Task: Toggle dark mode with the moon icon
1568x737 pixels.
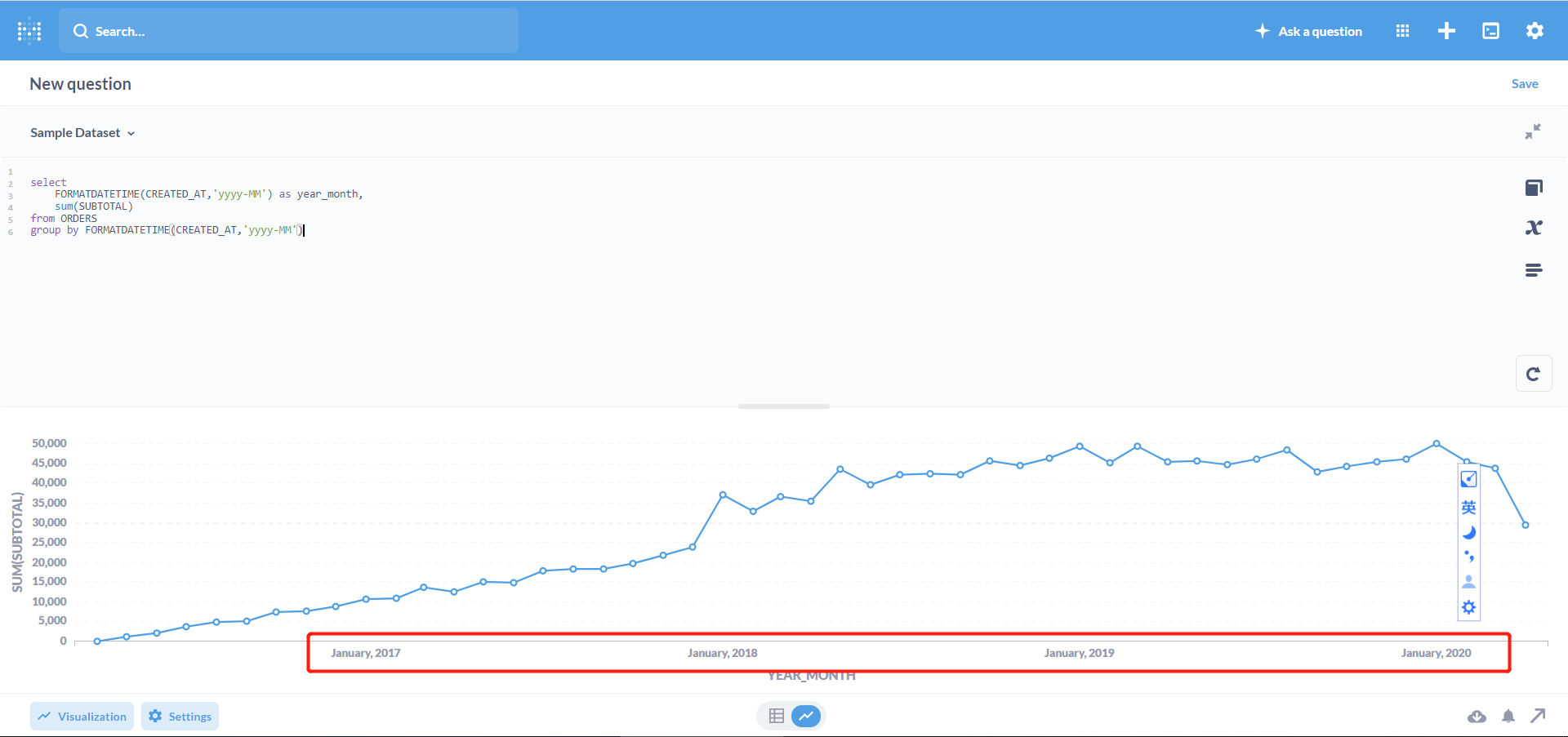Action: click(1468, 532)
